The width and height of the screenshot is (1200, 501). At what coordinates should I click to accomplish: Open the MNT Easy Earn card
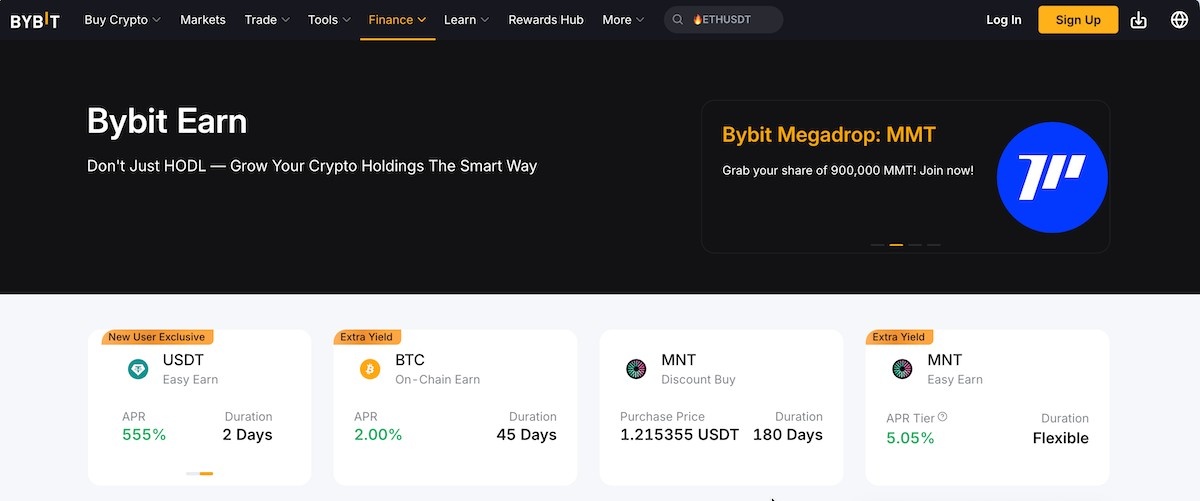point(987,407)
